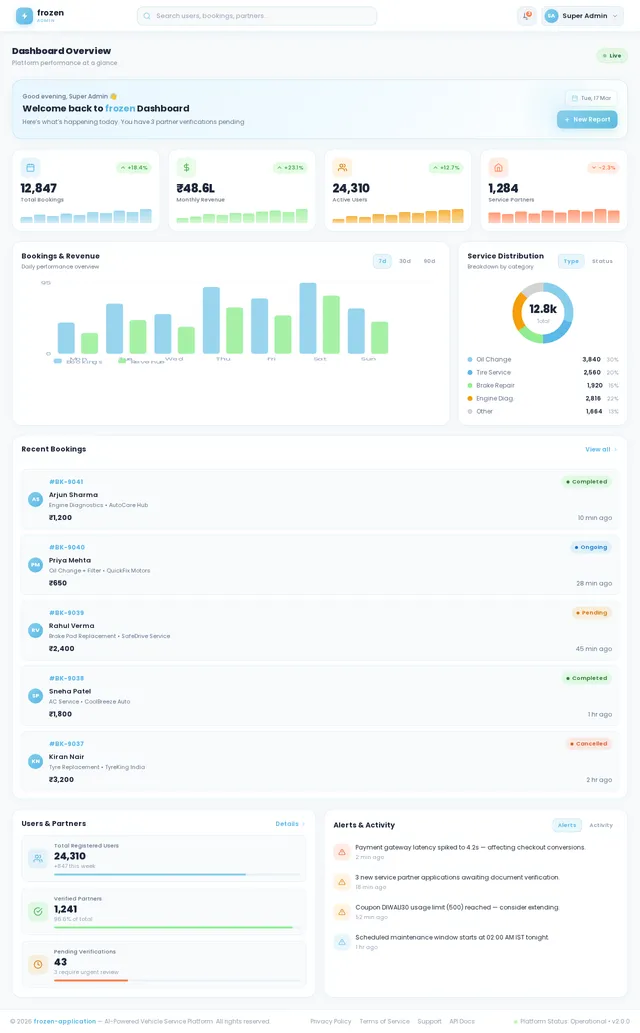The height and width of the screenshot is (1033, 640).
Task: Click the Total Bookings calendar icon
Action: 30,168
